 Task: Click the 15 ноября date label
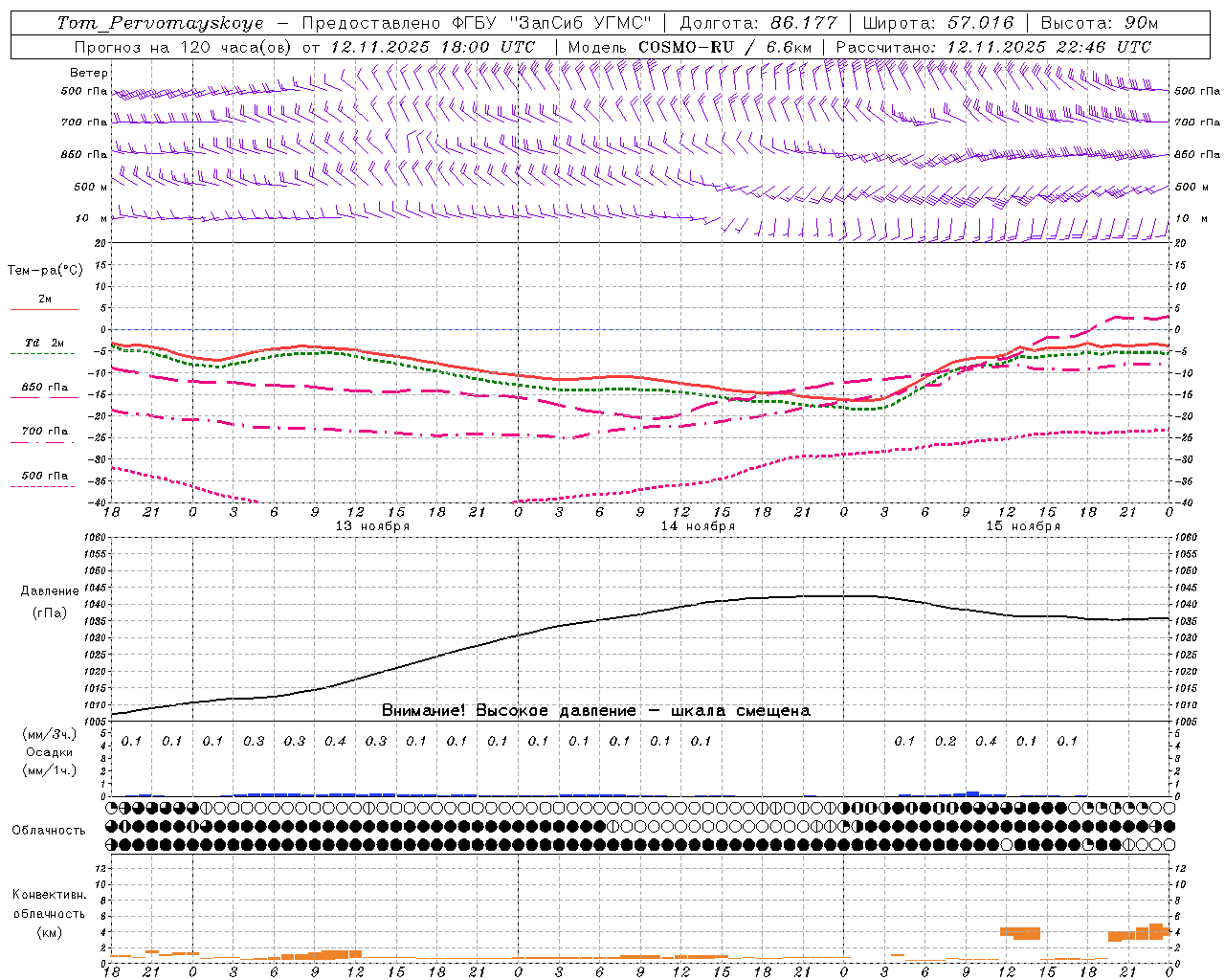coord(1023,526)
